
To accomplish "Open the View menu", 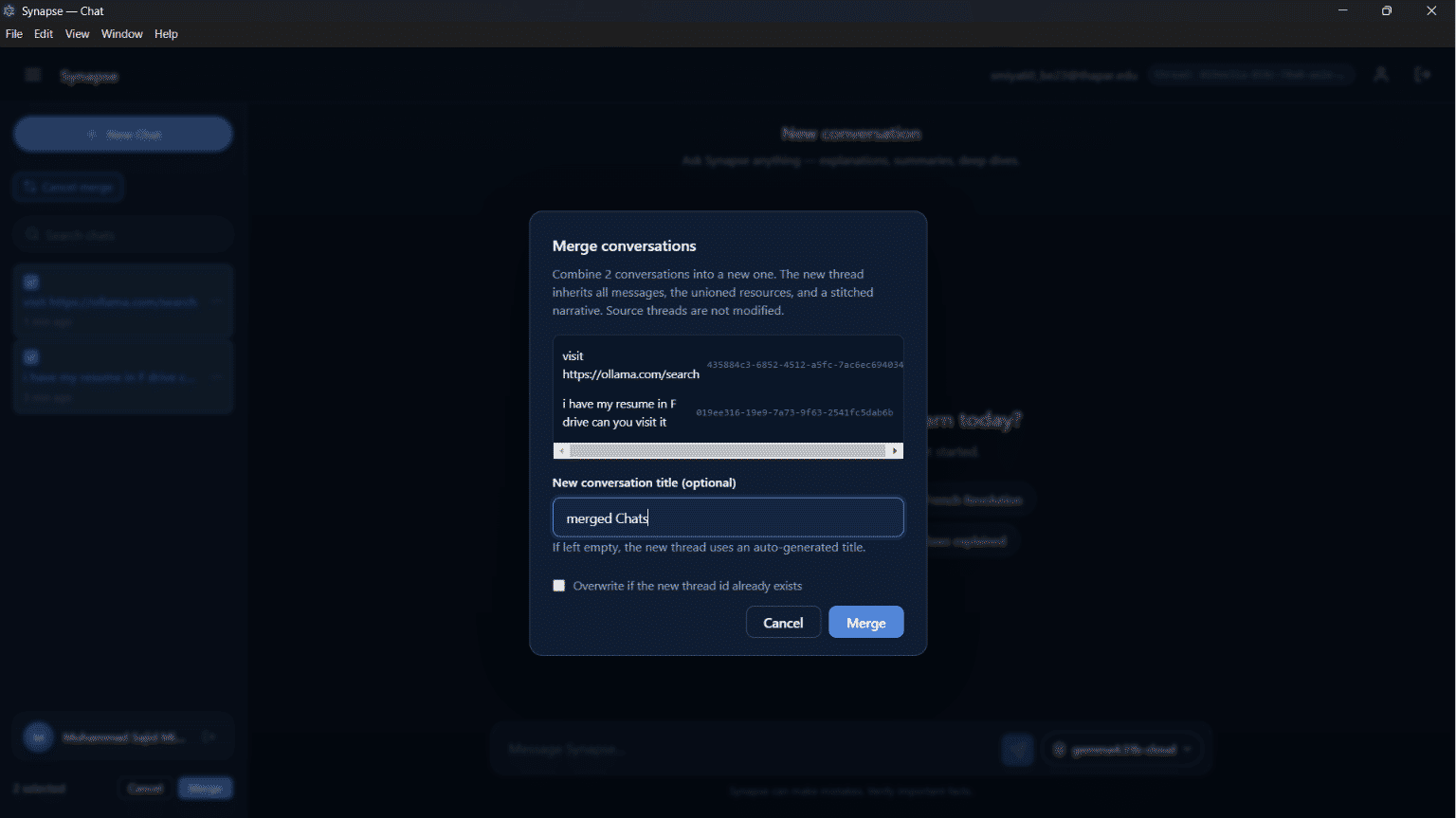I will [77, 34].
